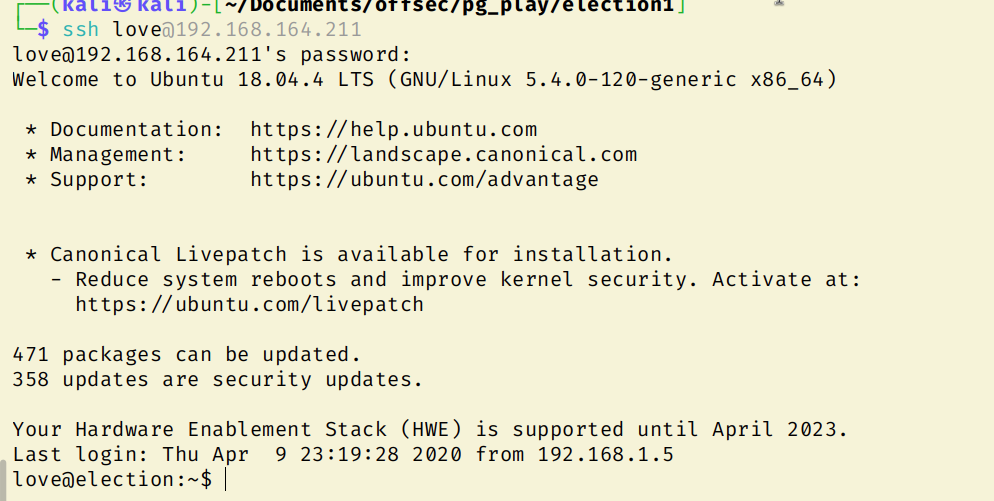Click the Management label
Image resolution: width=994 pixels, height=501 pixels.
pyautogui.click(x=118, y=154)
